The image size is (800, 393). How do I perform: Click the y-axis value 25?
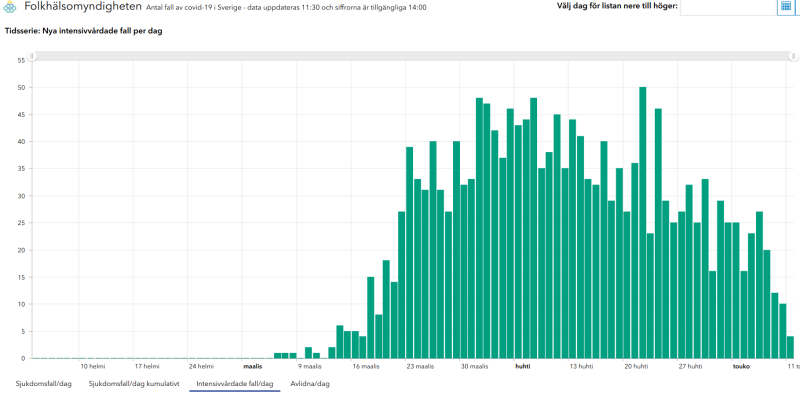pos(21,223)
